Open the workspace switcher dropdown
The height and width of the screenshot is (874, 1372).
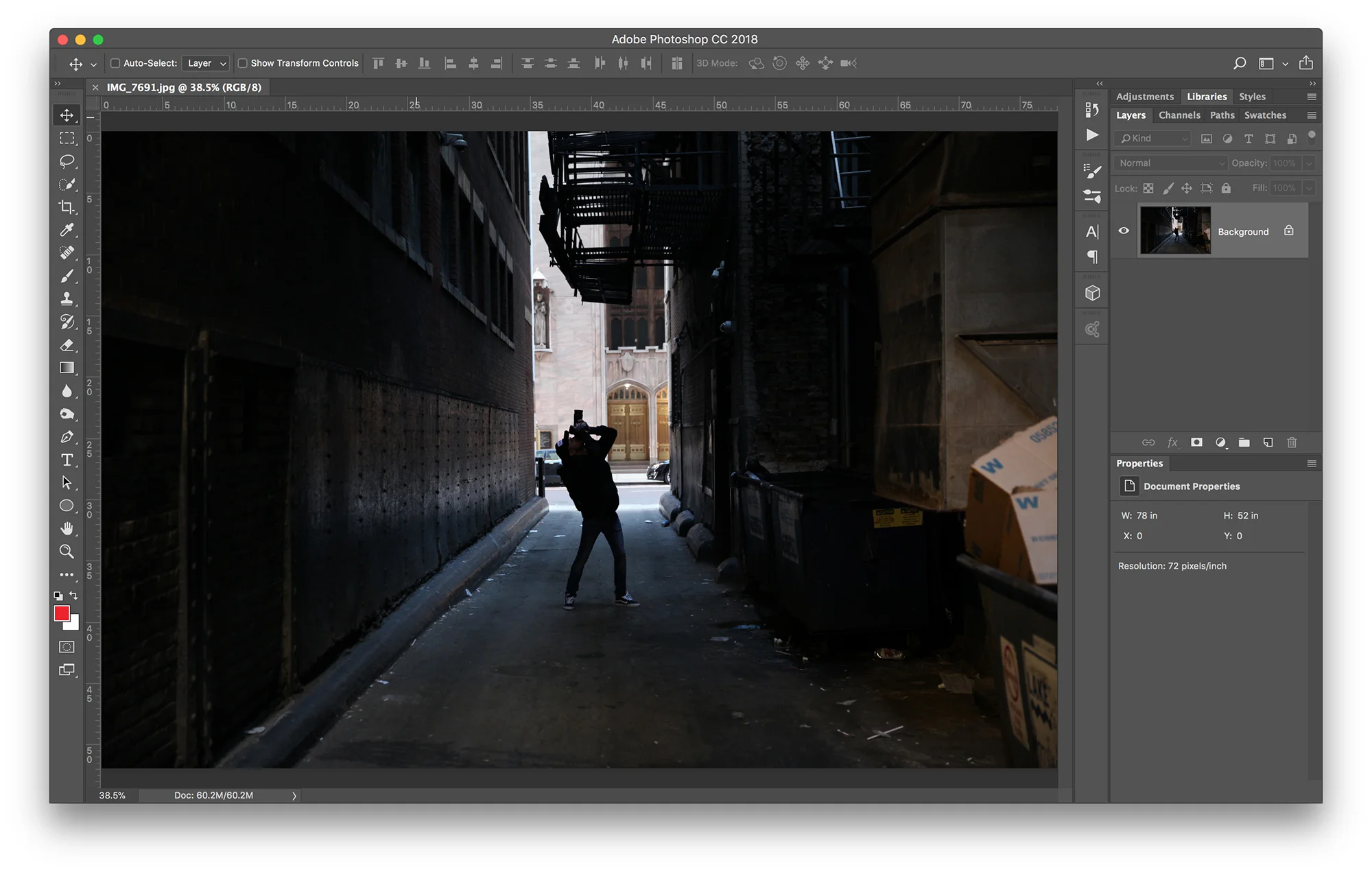click(x=1273, y=63)
